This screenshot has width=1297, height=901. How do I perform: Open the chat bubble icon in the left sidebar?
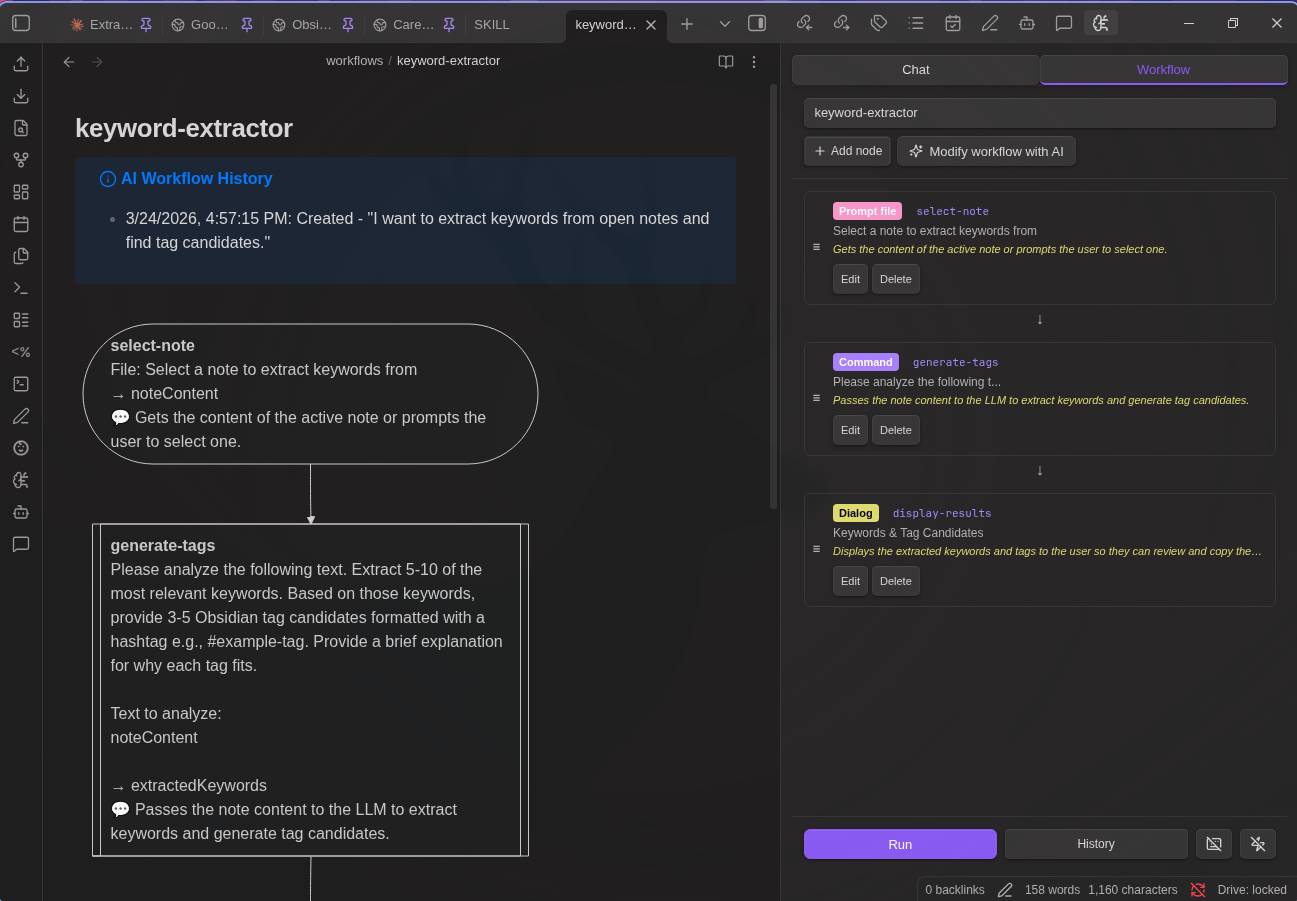20,544
